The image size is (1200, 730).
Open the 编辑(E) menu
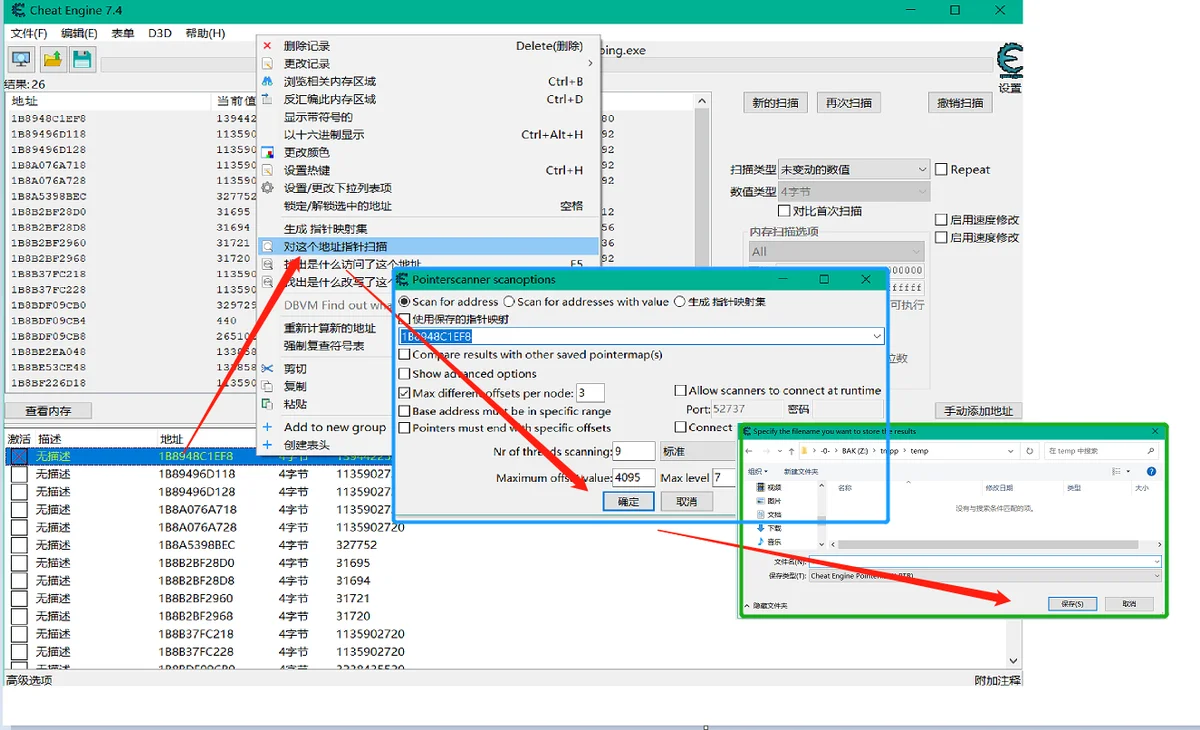(x=79, y=33)
